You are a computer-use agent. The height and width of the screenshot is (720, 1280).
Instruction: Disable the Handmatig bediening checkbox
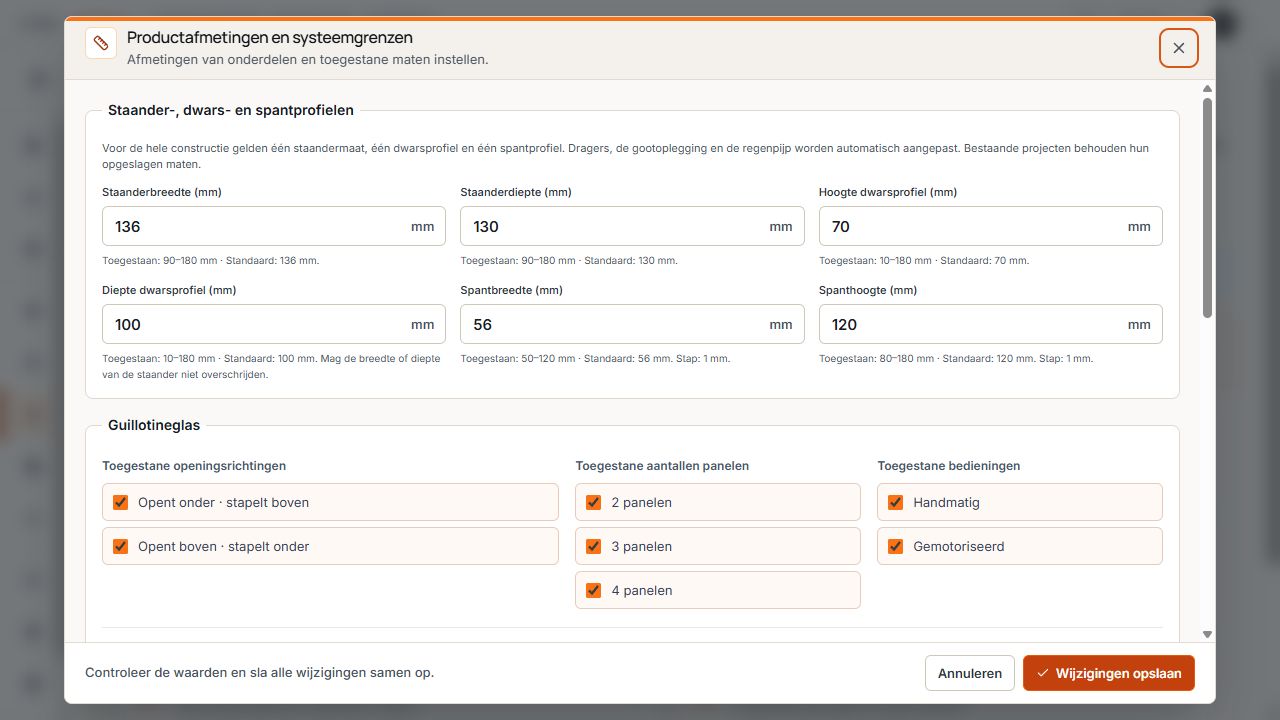pyautogui.click(x=896, y=502)
